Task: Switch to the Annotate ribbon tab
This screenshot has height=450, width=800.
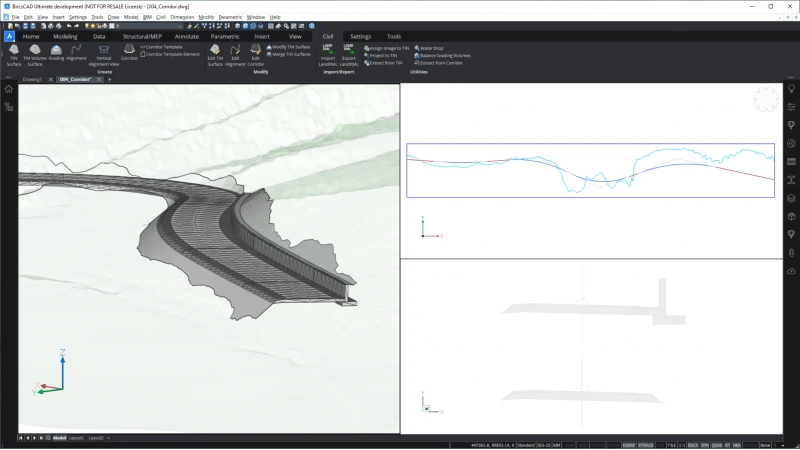Action: (186, 37)
